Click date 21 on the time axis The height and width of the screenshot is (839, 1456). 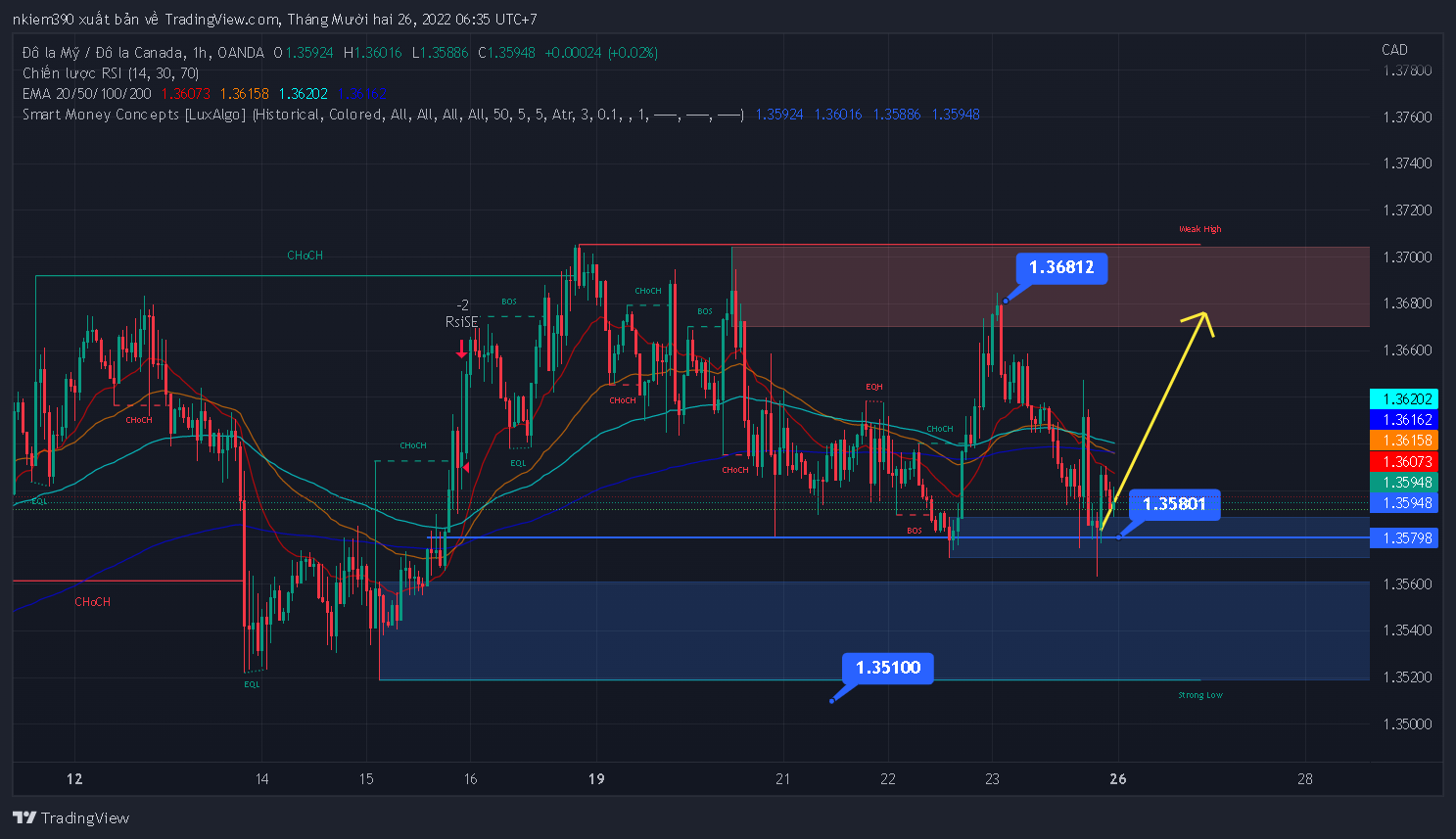tap(782, 779)
